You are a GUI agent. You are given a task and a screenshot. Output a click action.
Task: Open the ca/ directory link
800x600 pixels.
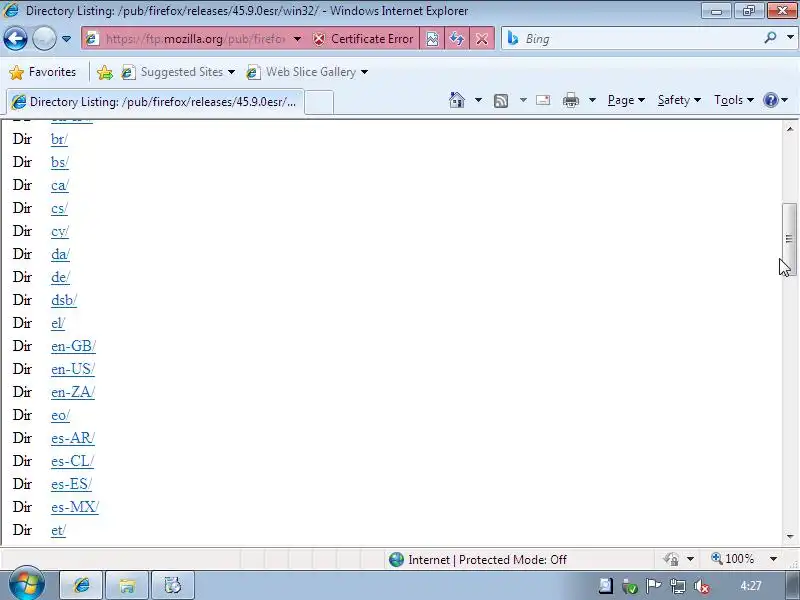pyautogui.click(x=60, y=185)
